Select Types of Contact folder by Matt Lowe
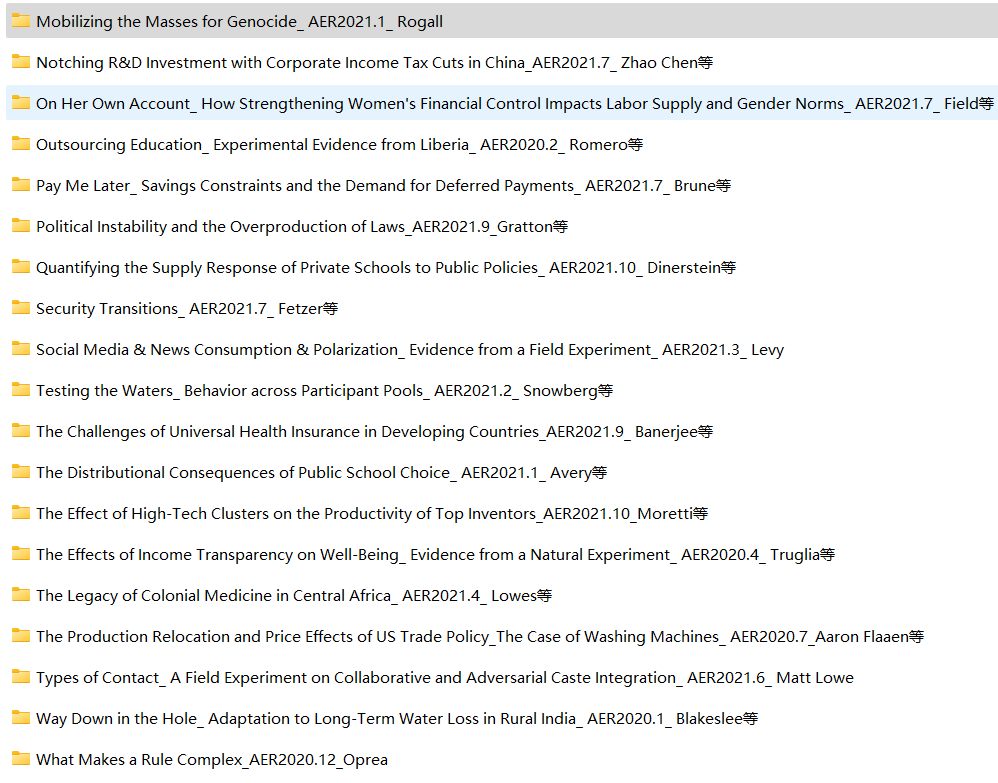998x783 pixels. tap(445, 677)
